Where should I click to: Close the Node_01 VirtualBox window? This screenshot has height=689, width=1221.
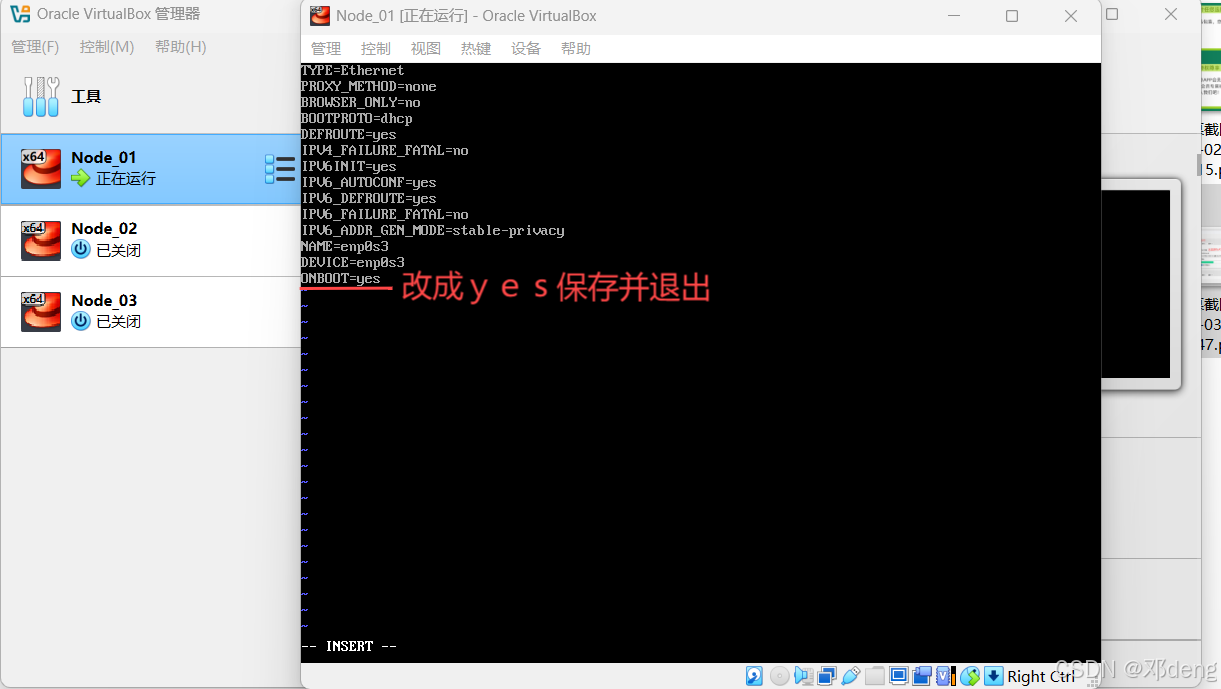[x=1071, y=16]
